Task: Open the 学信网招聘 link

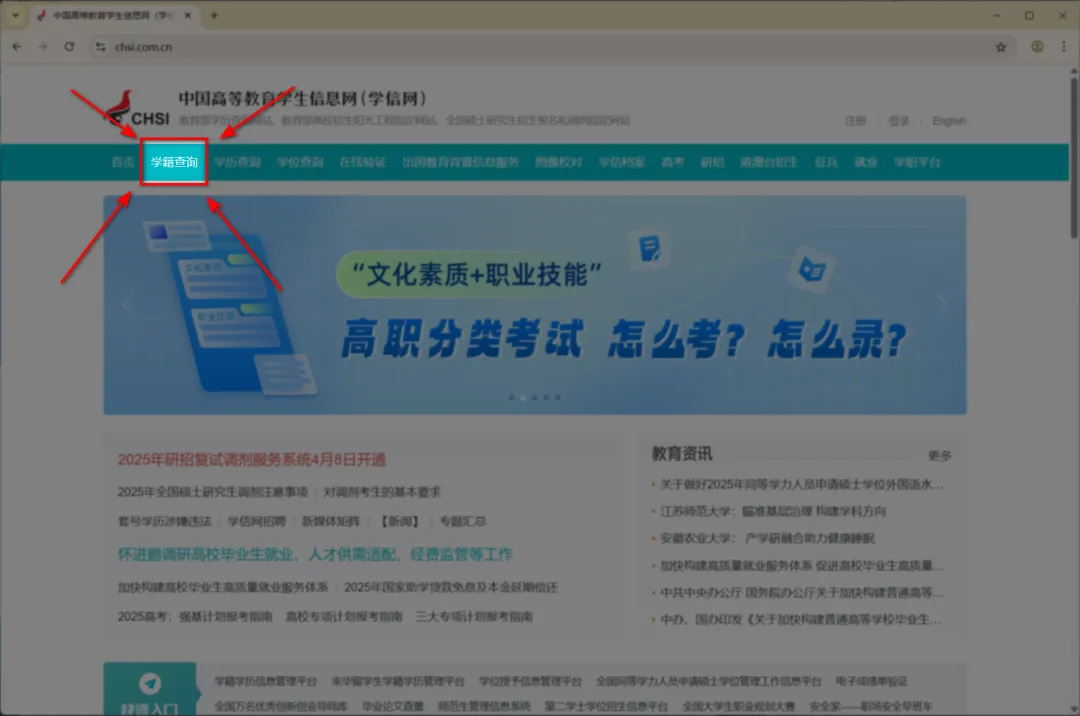Action: point(257,521)
